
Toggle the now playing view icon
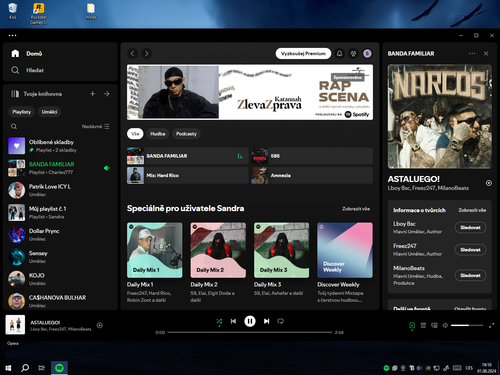pos(412,325)
